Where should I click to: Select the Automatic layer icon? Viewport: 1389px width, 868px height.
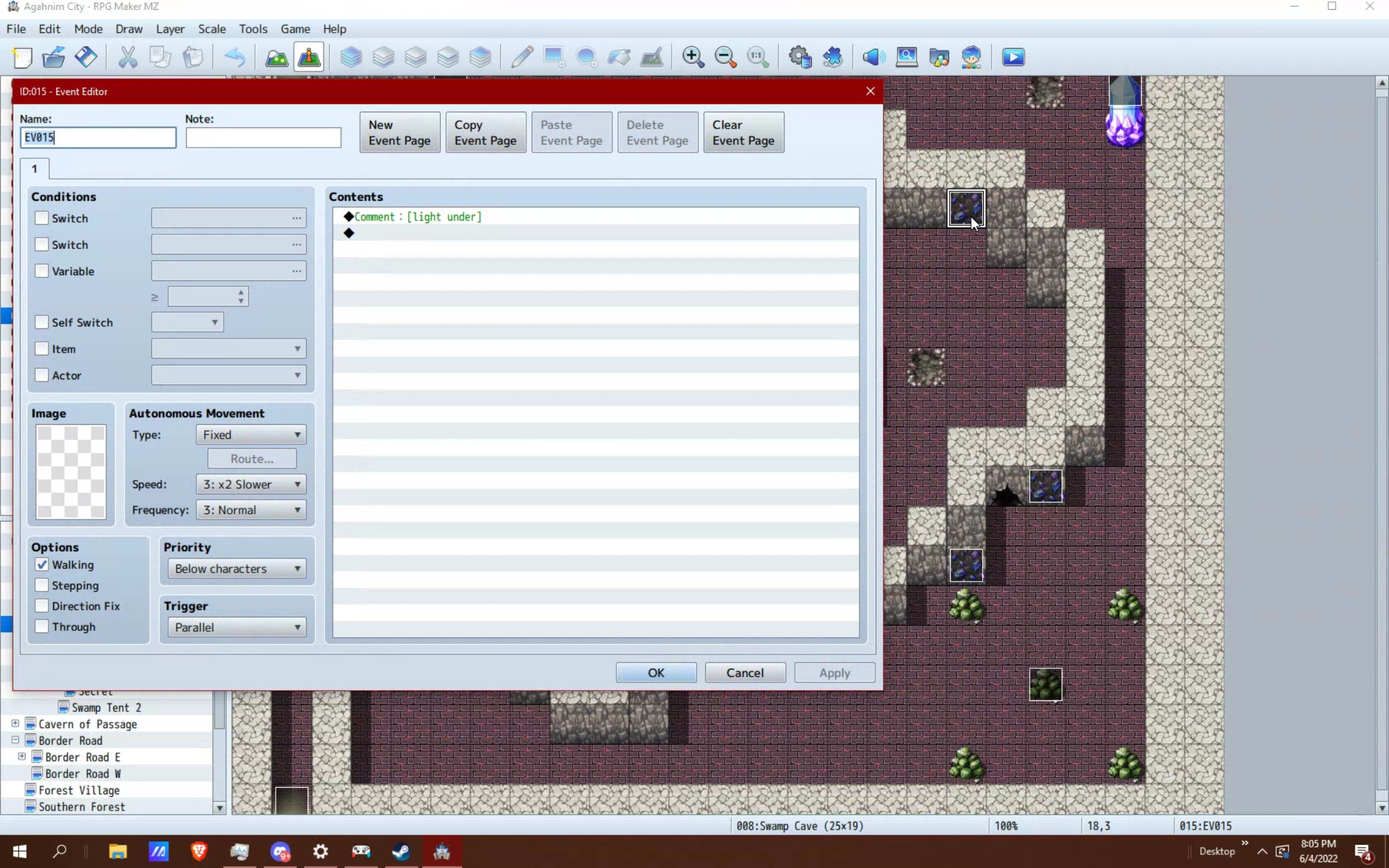(x=351, y=58)
